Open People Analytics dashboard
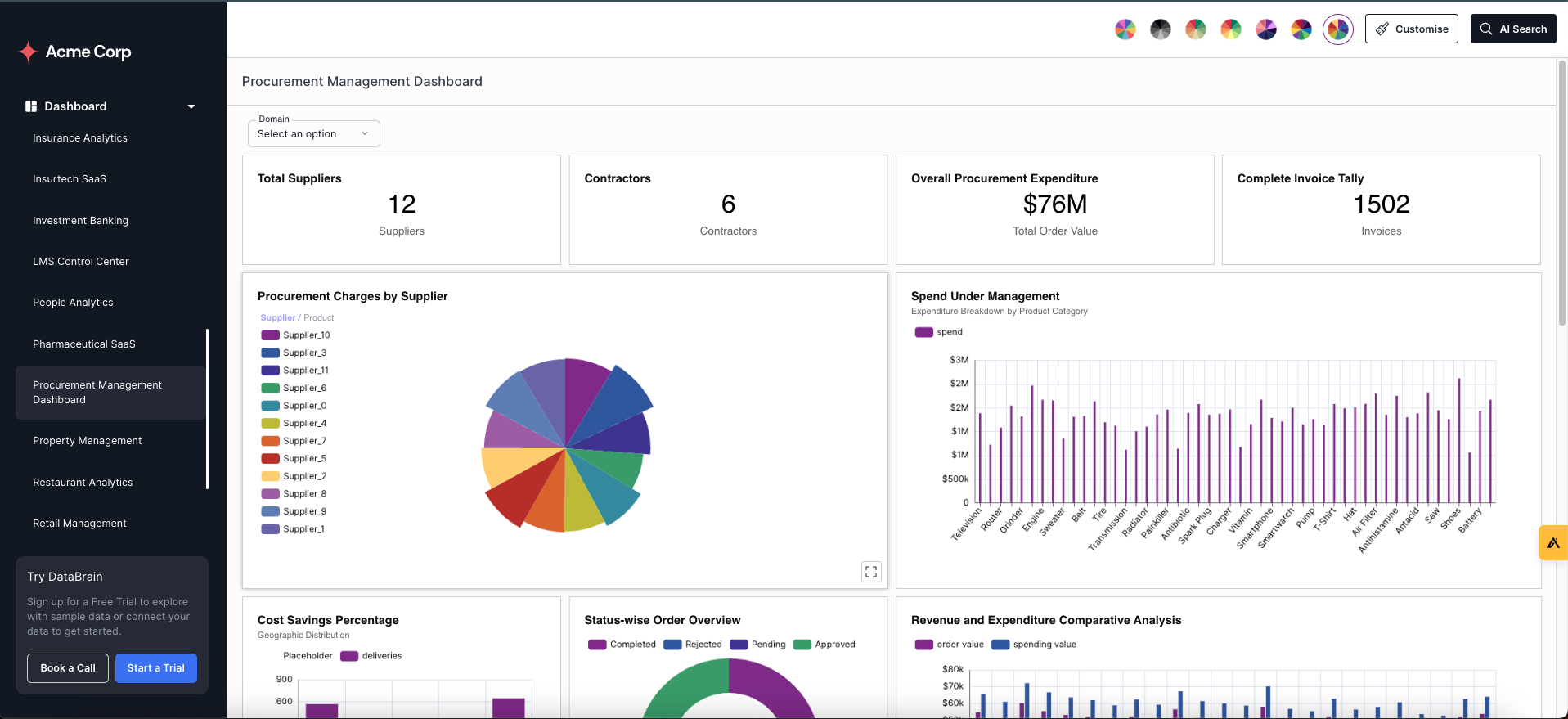1568x719 pixels. (73, 303)
